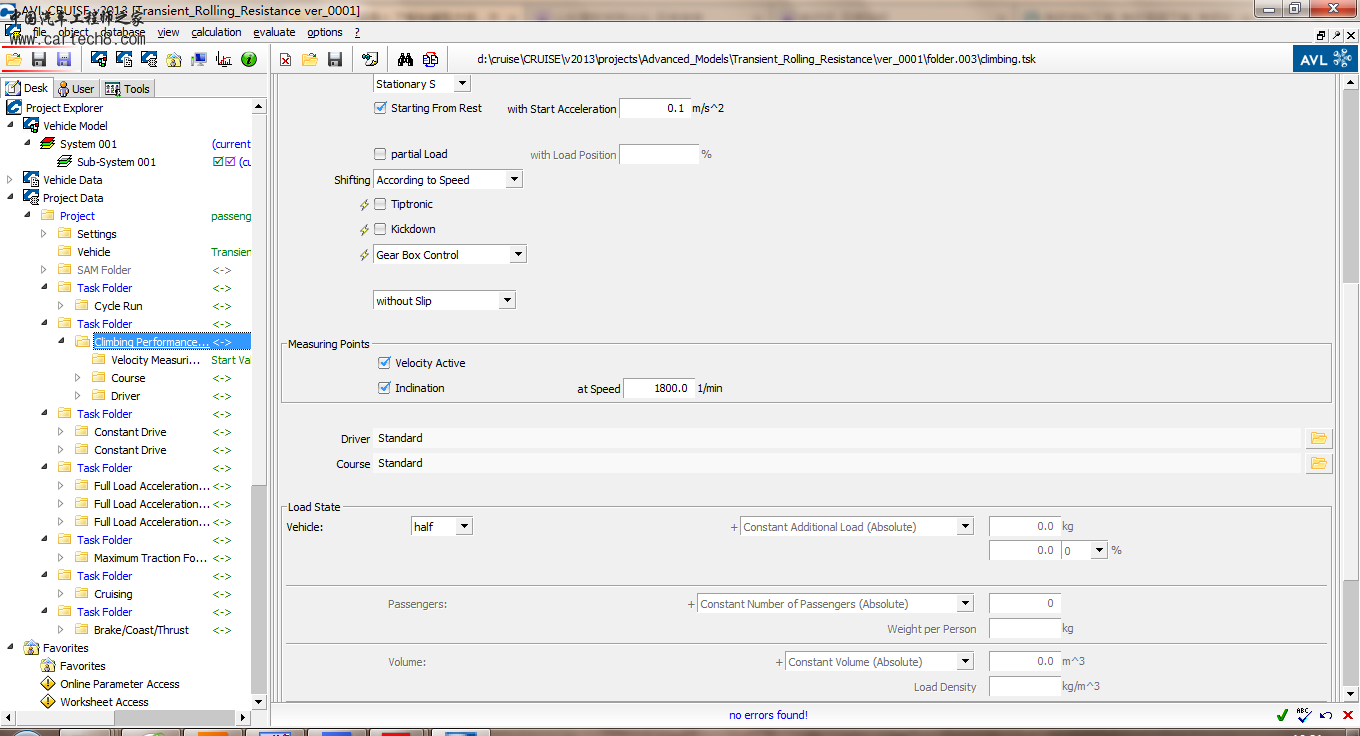Open the options menu
The height and width of the screenshot is (736, 1360).
(324, 32)
